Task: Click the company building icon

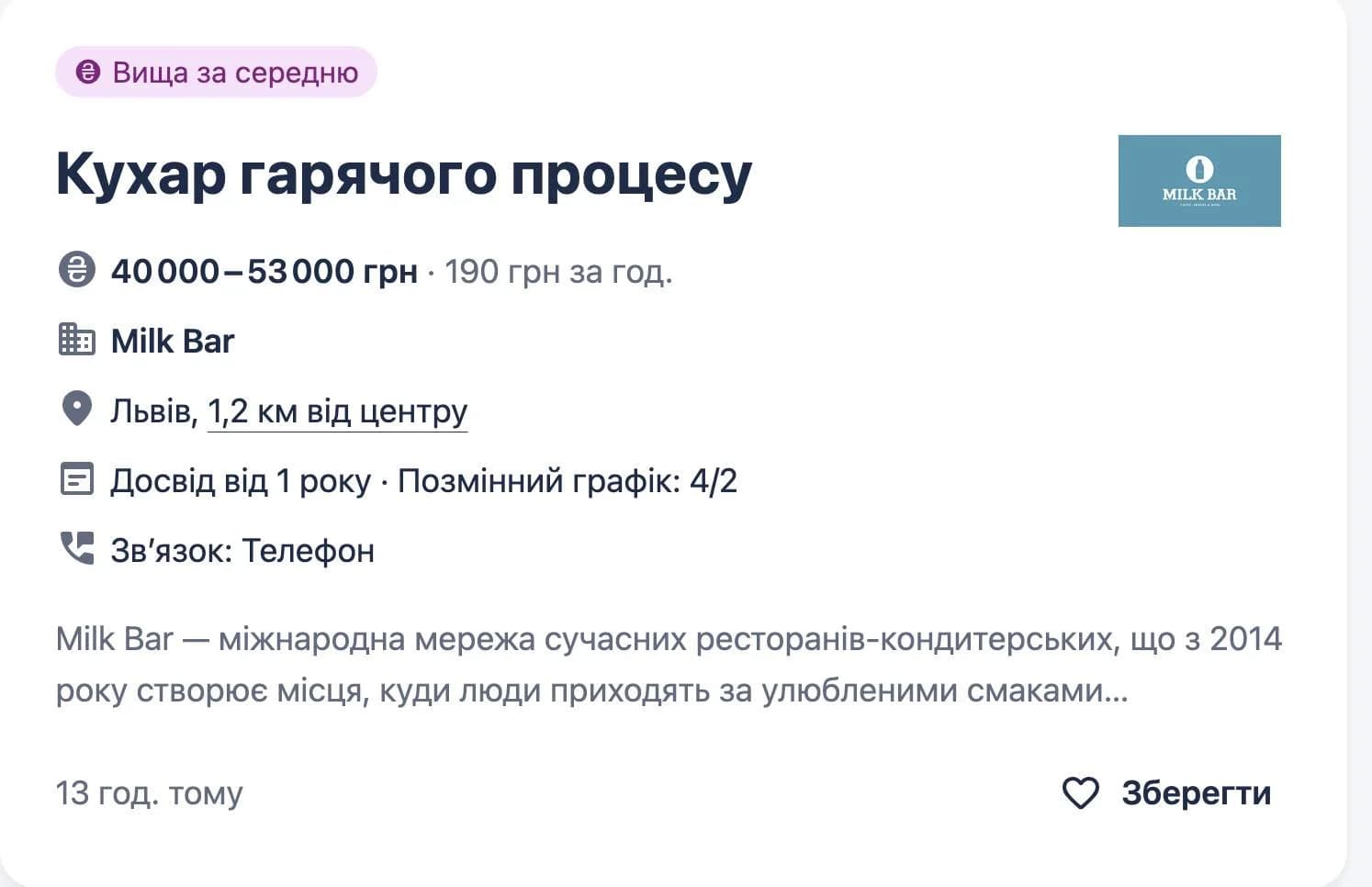Action: pyautogui.click(x=77, y=340)
